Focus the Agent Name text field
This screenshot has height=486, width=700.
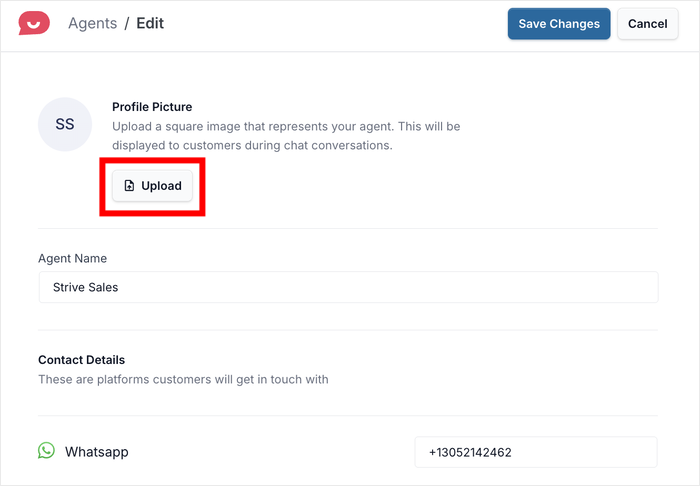348,287
